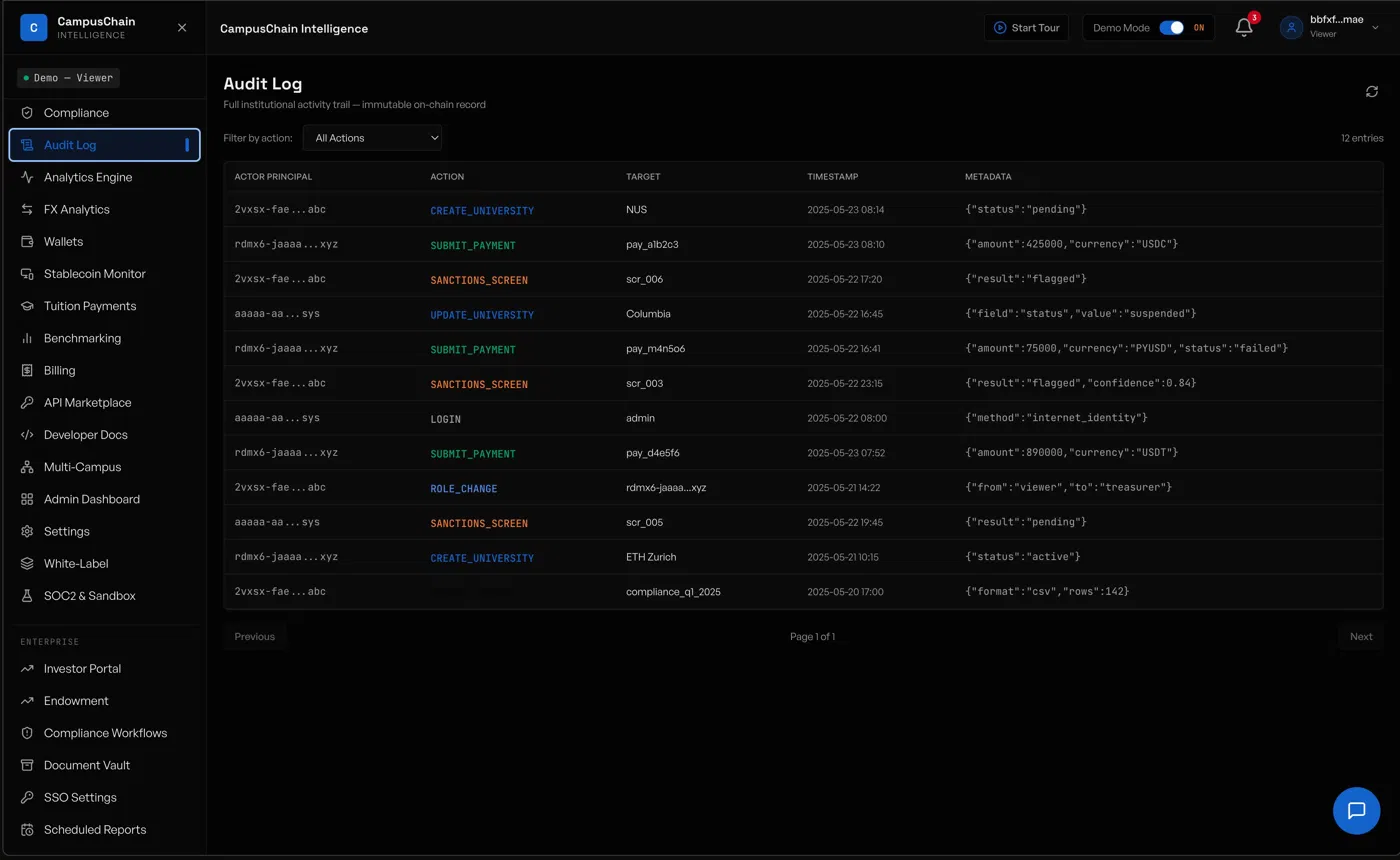Click the Stablecoin Monitor icon
The image size is (1400, 860).
click(x=27, y=274)
